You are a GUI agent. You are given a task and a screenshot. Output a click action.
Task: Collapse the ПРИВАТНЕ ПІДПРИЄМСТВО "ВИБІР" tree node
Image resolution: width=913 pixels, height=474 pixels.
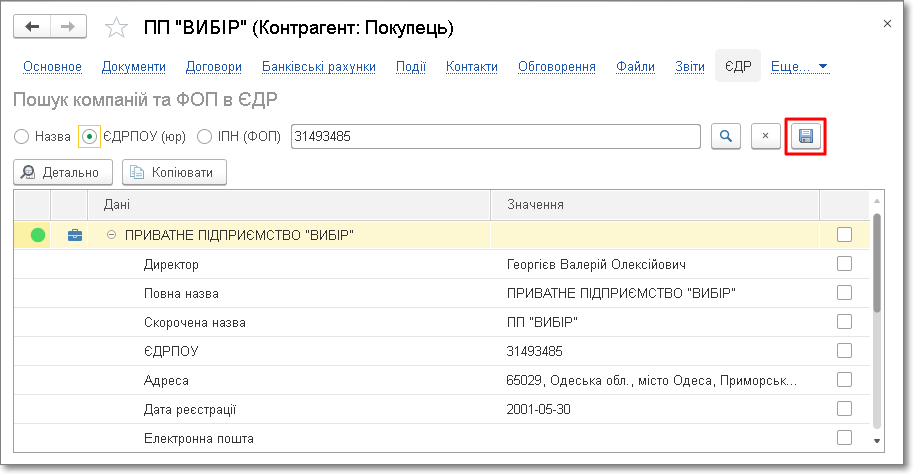[x=111, y=235]
